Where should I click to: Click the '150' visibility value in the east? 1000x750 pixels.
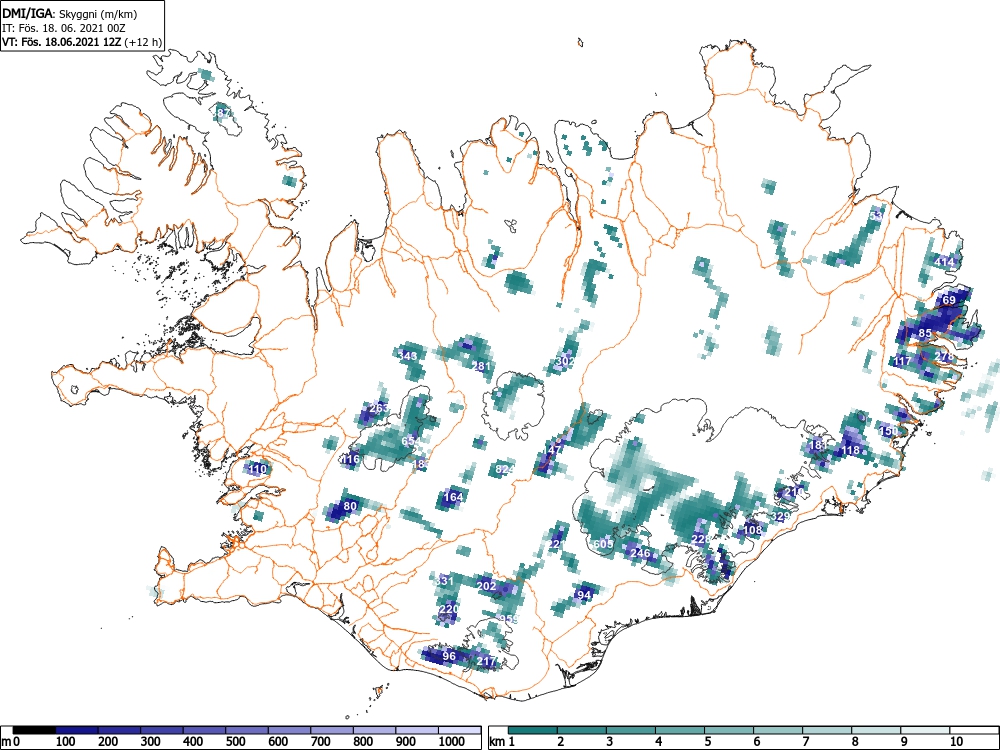(888, 431)
